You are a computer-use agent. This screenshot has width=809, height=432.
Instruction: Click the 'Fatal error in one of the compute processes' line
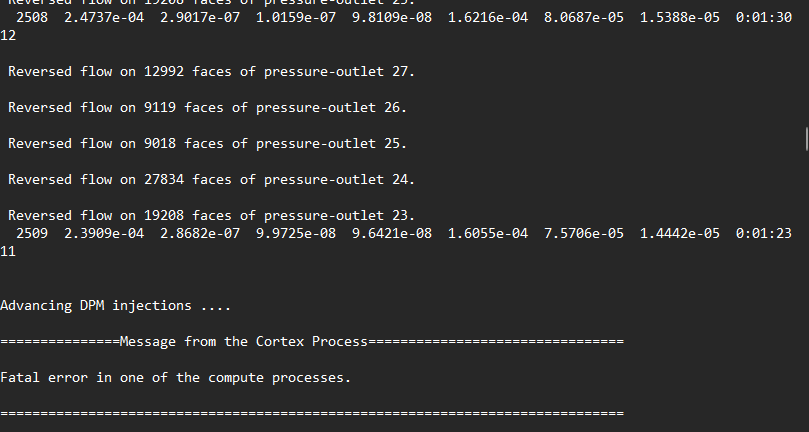[x=175, y=378]
